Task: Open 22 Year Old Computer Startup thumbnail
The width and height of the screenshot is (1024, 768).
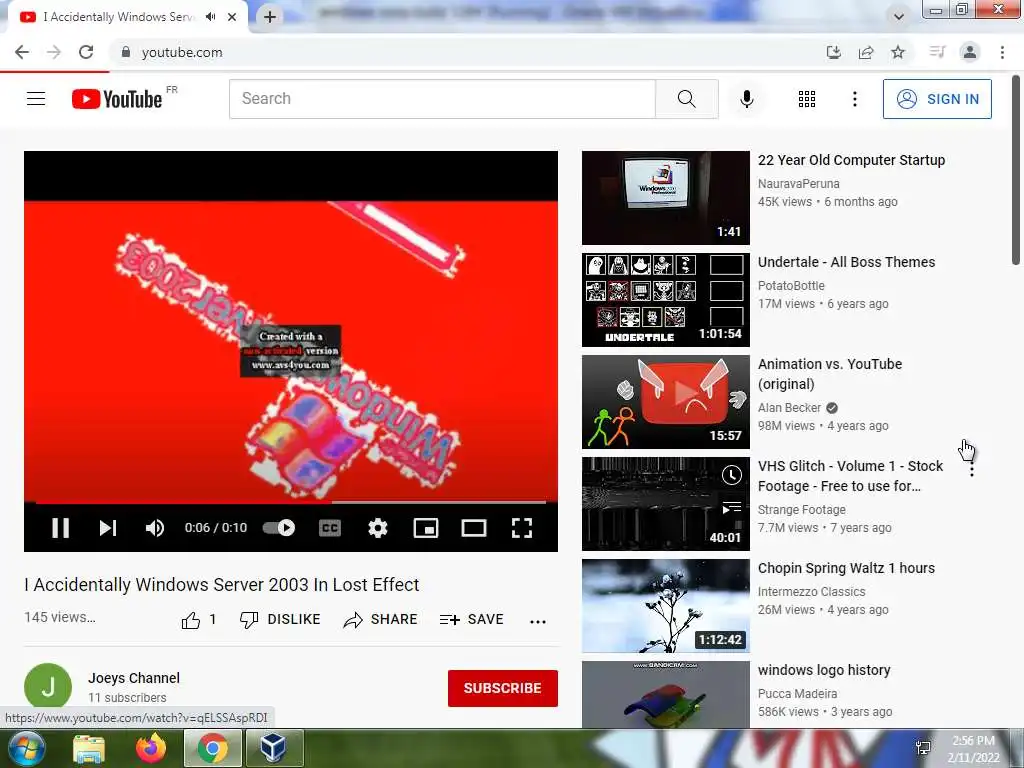Action: tap(665, 198)
